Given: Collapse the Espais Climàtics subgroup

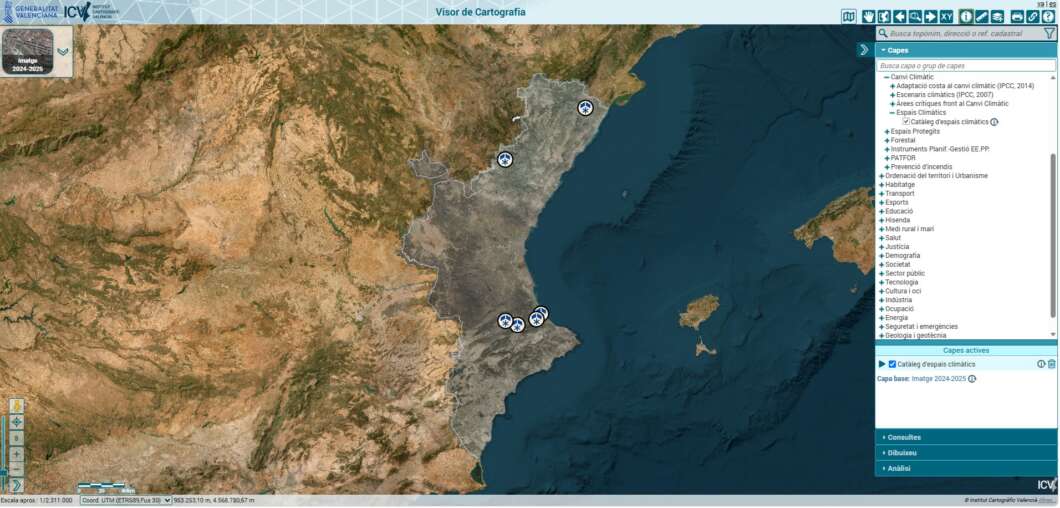Looking at the screenshot, I should 892,113.
